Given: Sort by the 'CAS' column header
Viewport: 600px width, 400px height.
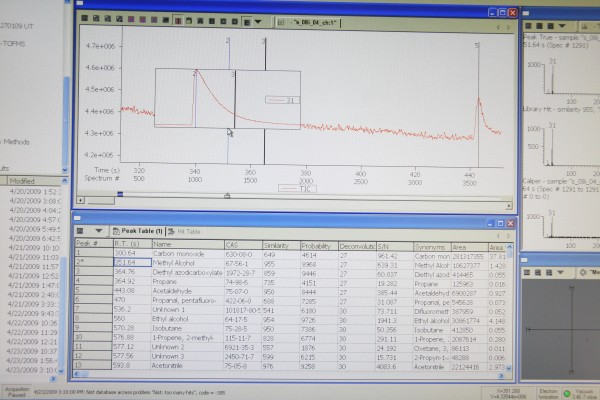Looking at the screenshot, I should [x=243, y=245].
